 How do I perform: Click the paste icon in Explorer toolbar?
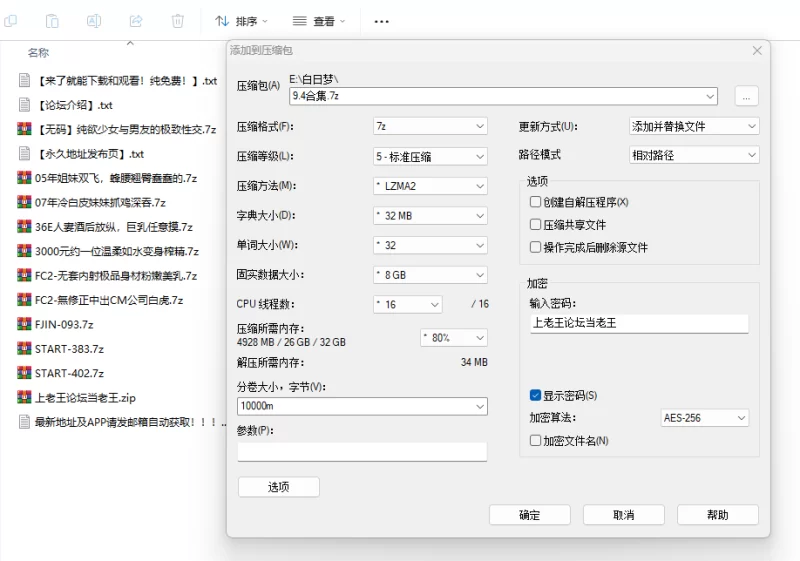point(52,21)
